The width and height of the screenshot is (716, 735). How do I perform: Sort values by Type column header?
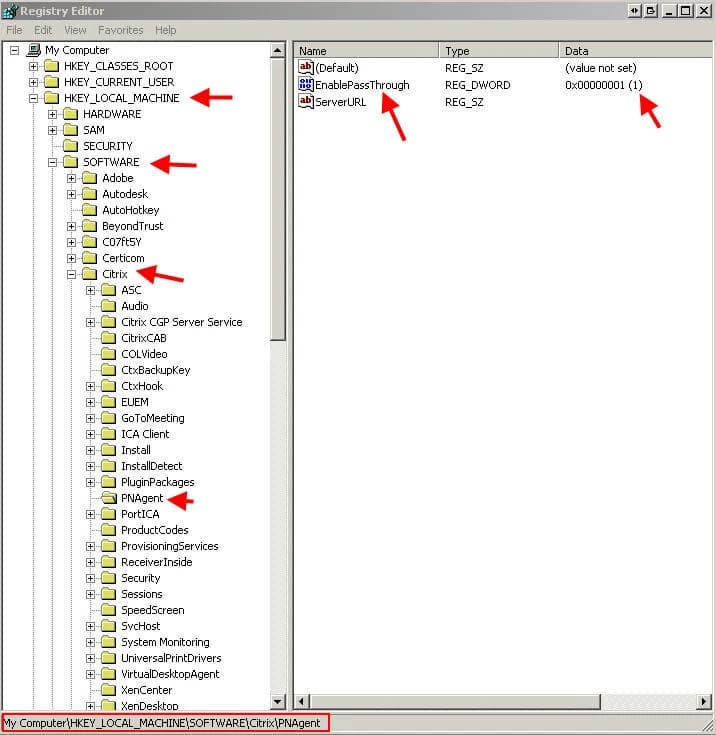point(499,50)
